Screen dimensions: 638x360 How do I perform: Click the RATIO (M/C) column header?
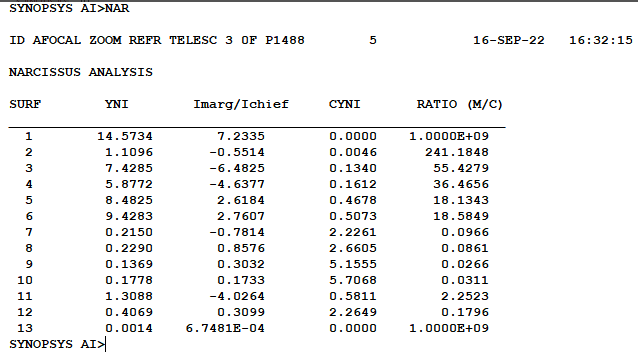click(x=460, y=104)
